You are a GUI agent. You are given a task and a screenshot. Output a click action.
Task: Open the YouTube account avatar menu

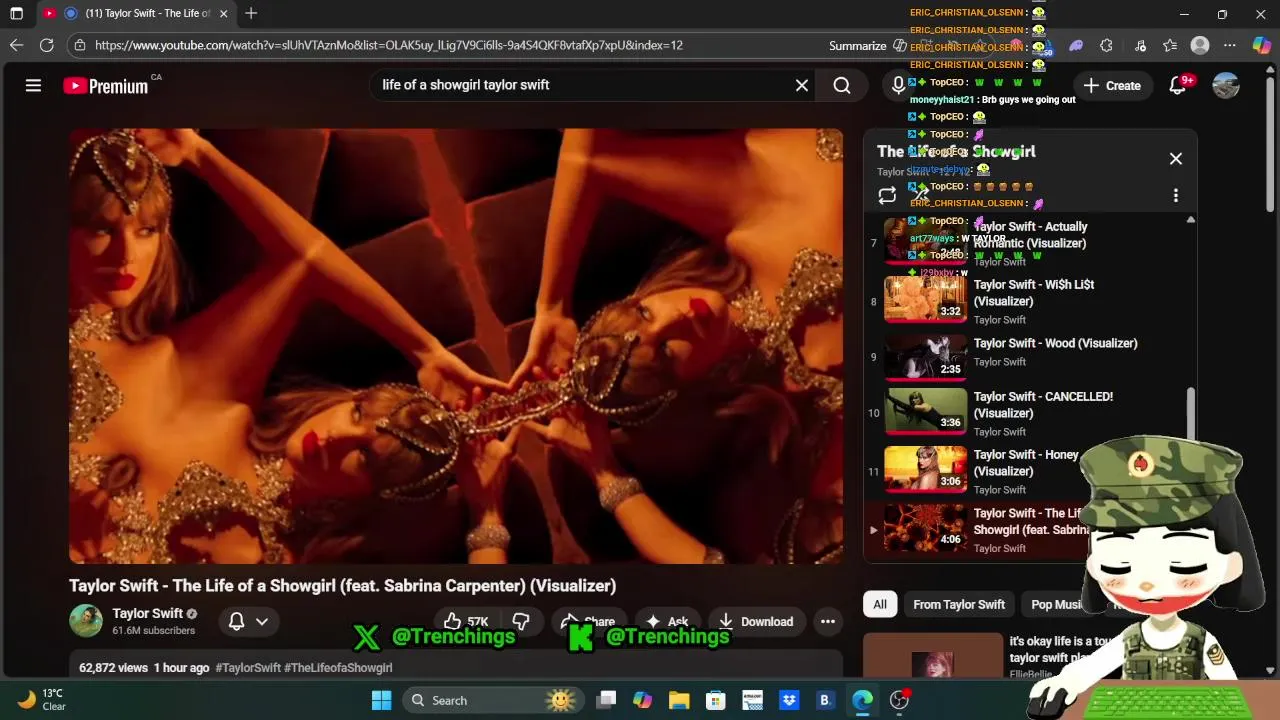[1226, 85]
